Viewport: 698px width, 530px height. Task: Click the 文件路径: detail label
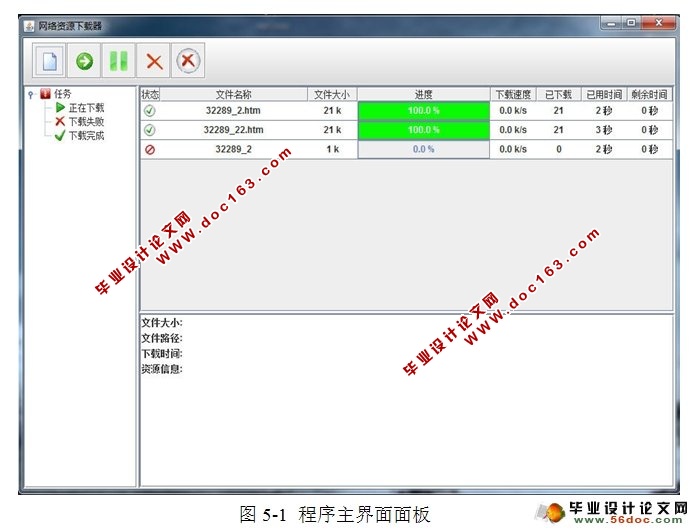click(162, 338)
